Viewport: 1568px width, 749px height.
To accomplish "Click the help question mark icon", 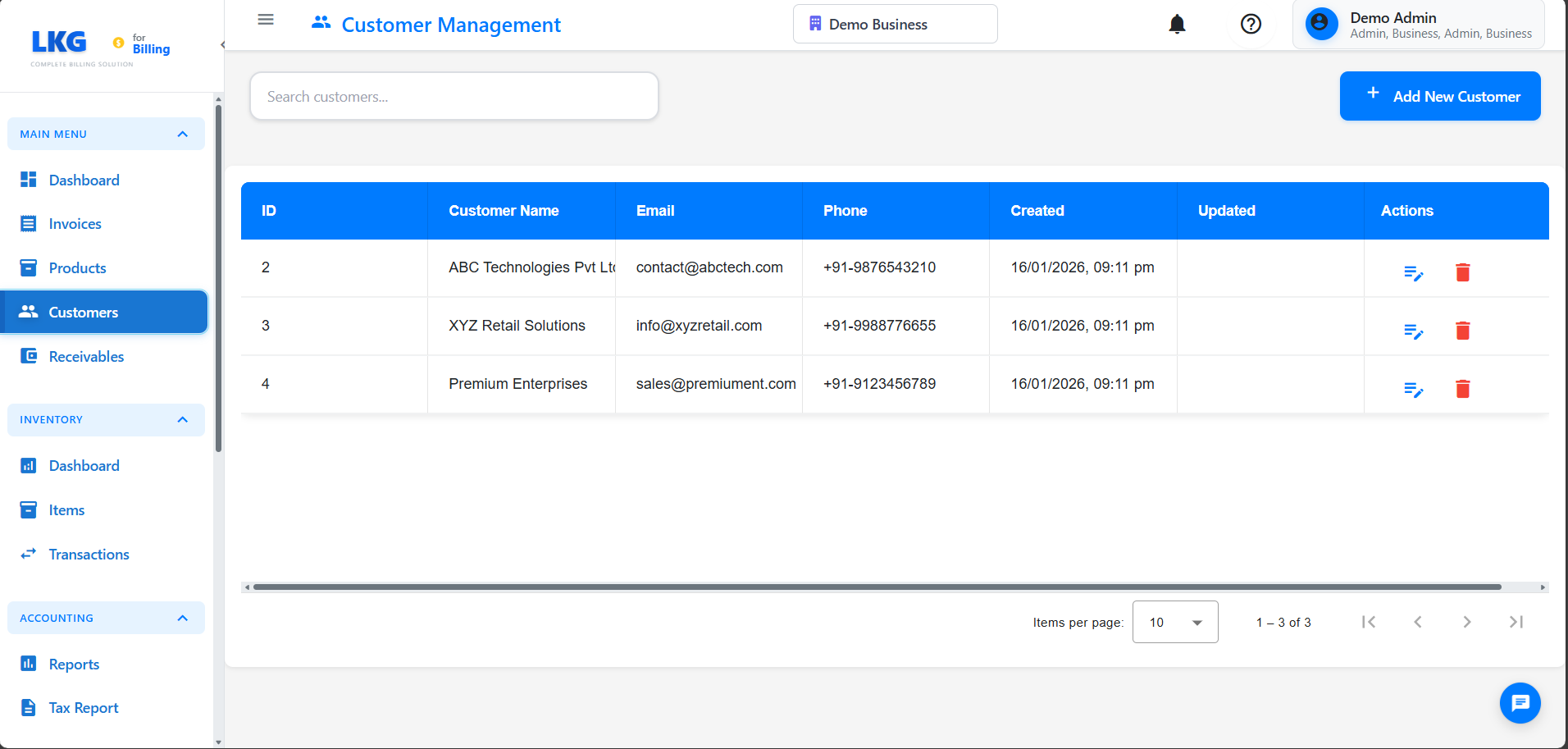I will point(1251,24).
